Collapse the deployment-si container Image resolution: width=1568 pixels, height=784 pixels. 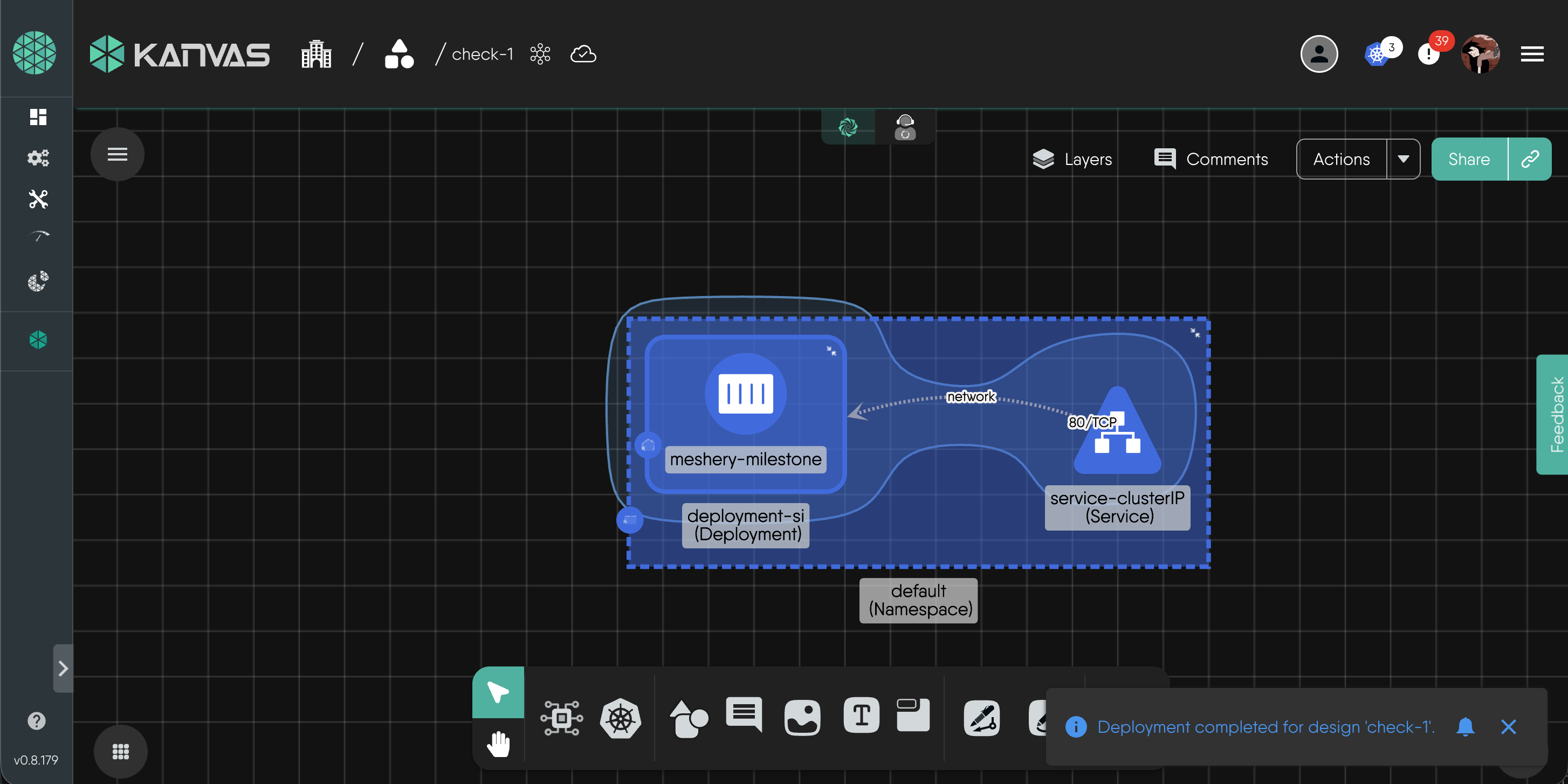[831, 350]
